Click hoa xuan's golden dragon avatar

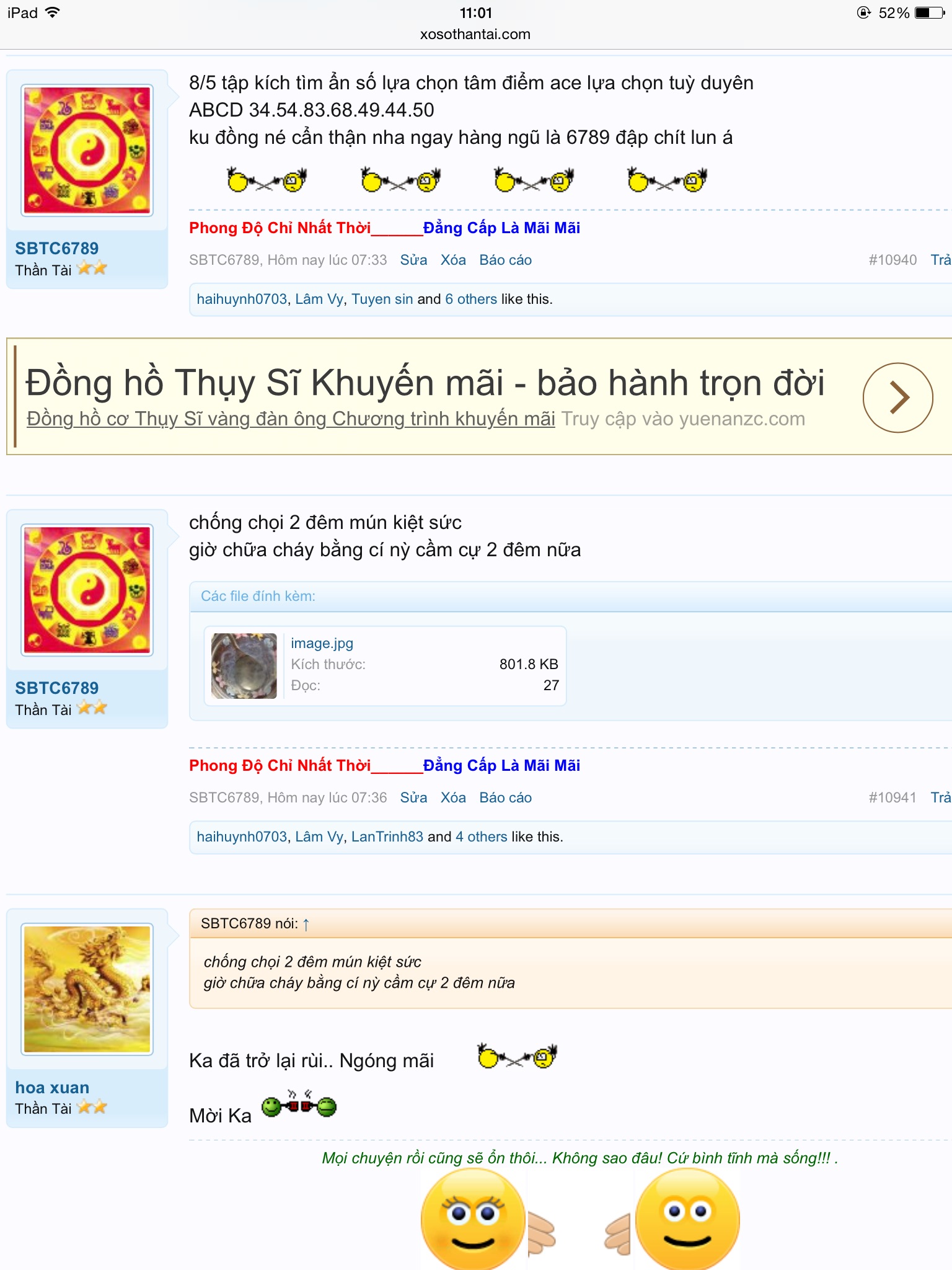(87, 989)
